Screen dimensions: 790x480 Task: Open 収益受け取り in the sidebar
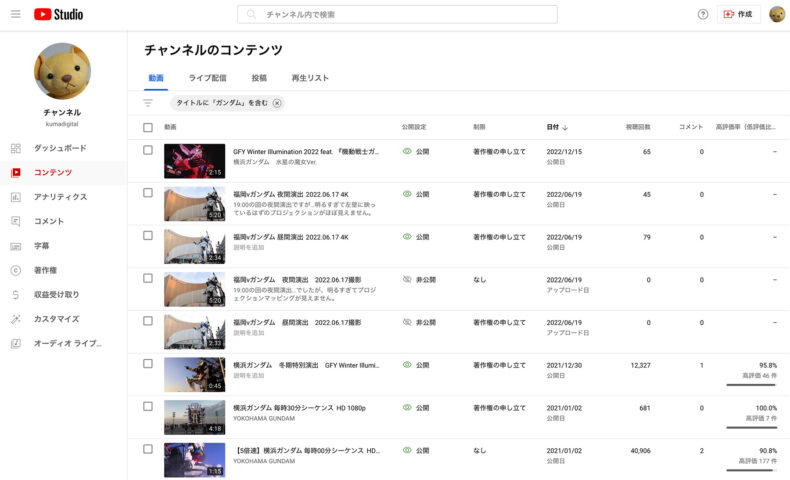coord(56,295)
